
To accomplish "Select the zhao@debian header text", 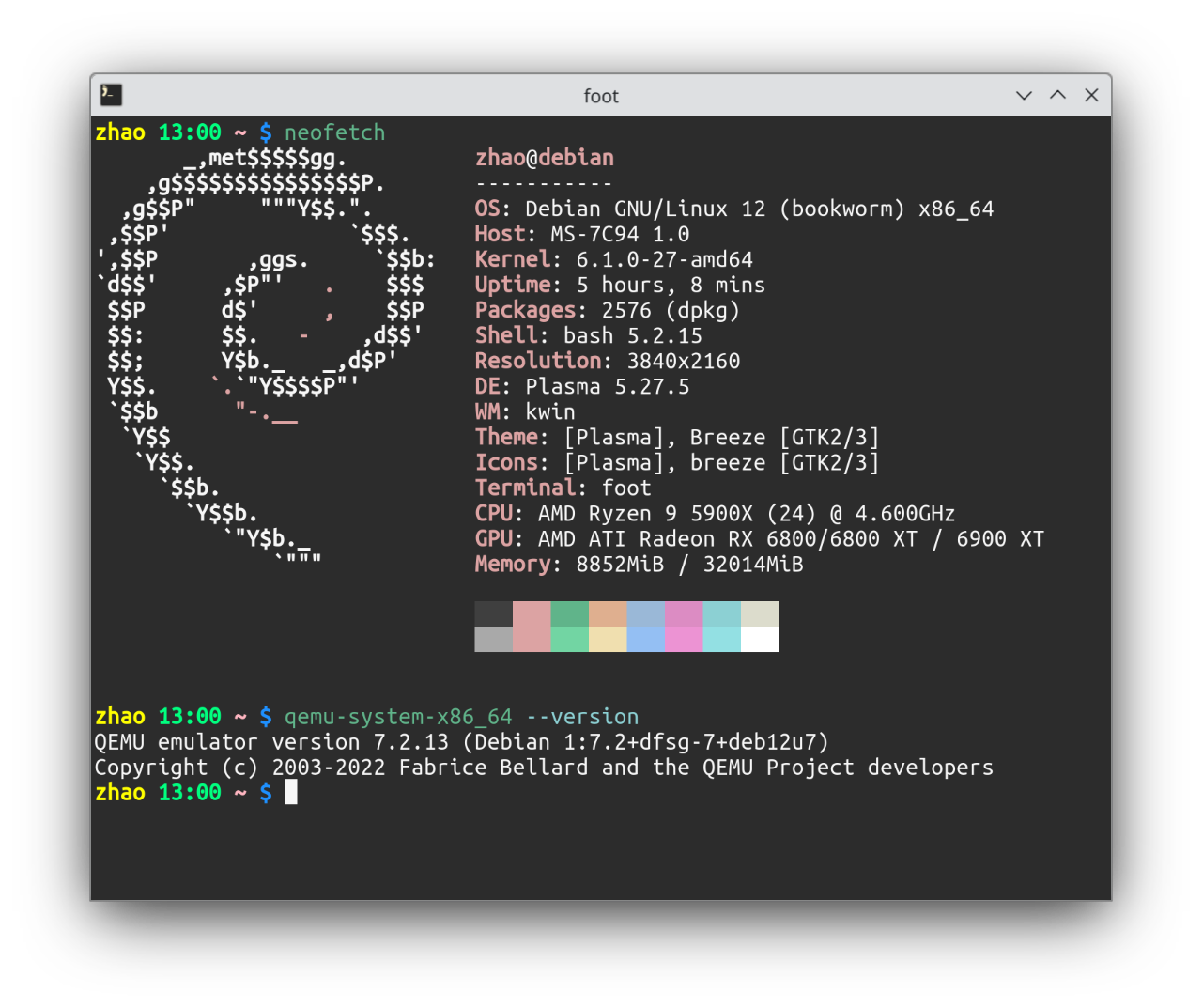I will [545, 157].
